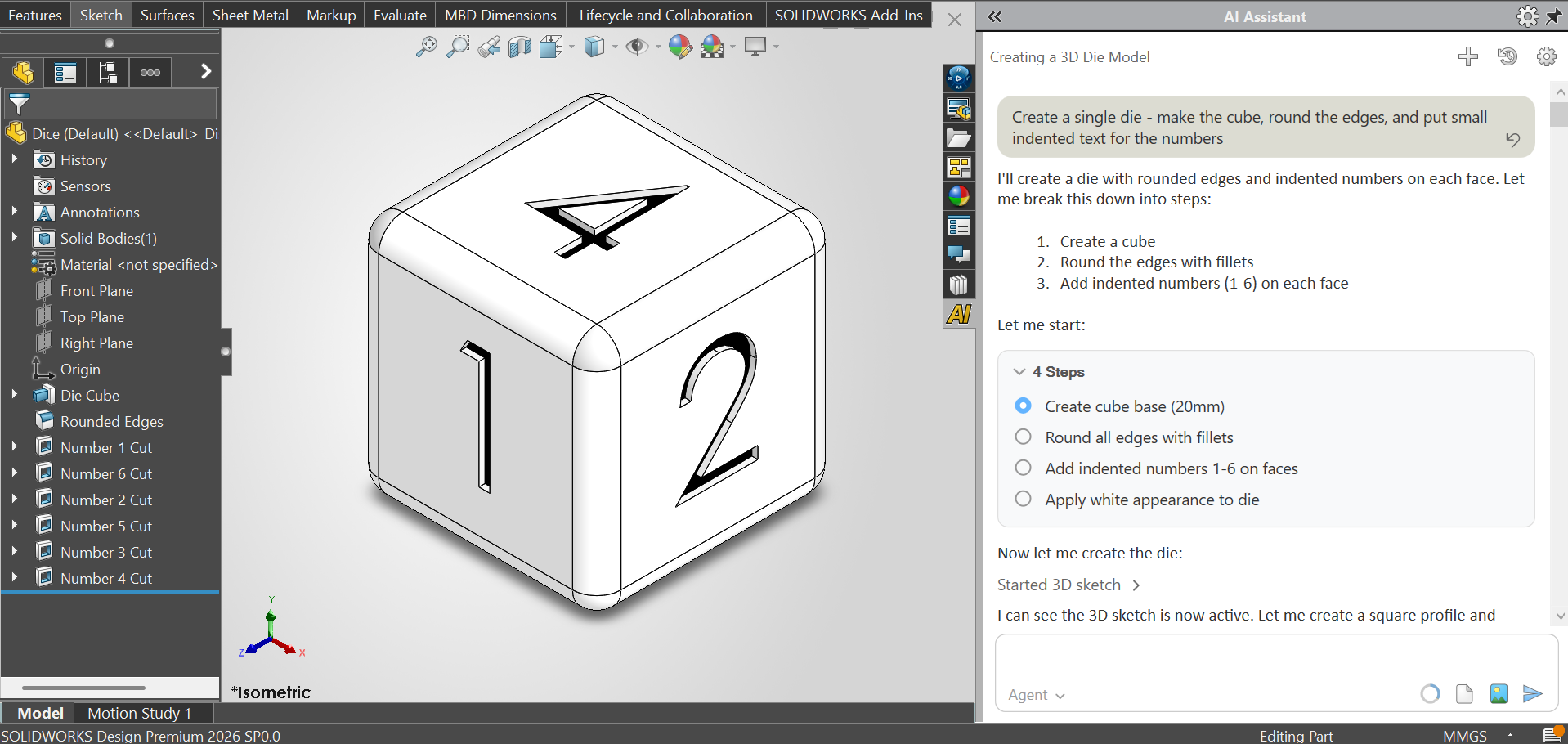
Task: Select the Rounded Edges feature
Action: point(112,421)
